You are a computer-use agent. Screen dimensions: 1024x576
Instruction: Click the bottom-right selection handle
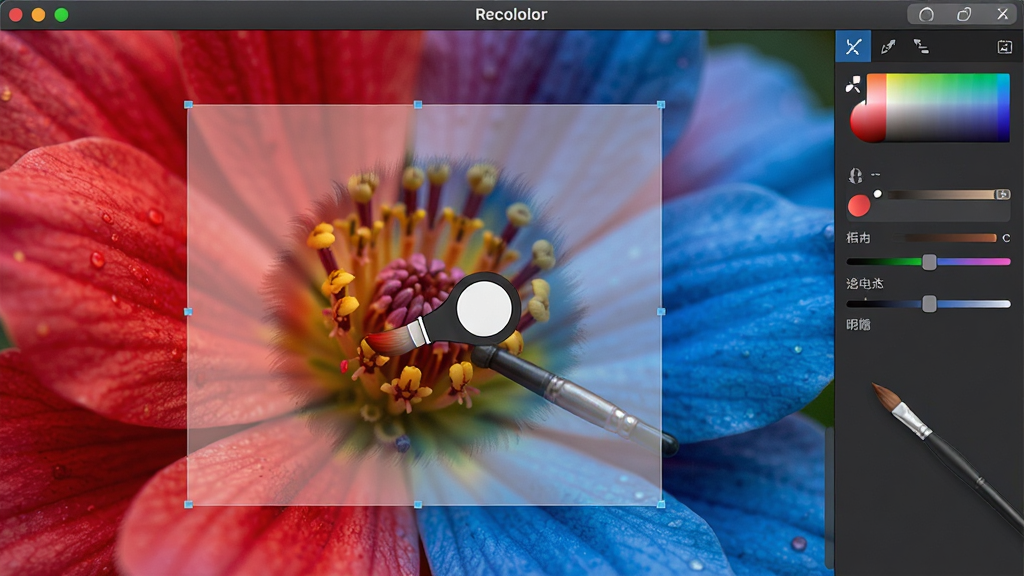coord(661,504)
